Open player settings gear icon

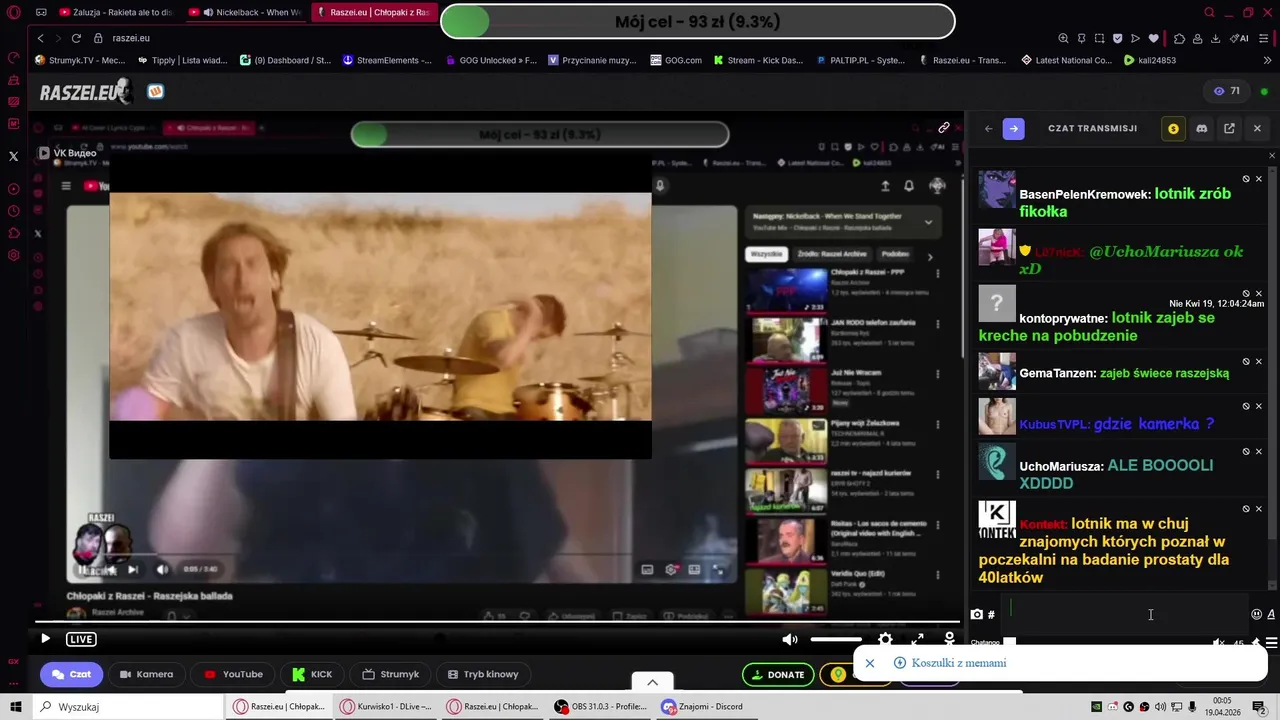tap(885, 639)
